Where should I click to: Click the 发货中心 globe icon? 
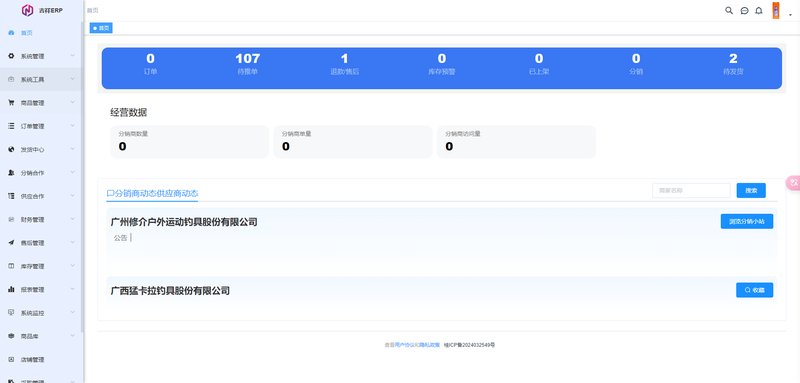pyautogui.click(x=11, y=149)
